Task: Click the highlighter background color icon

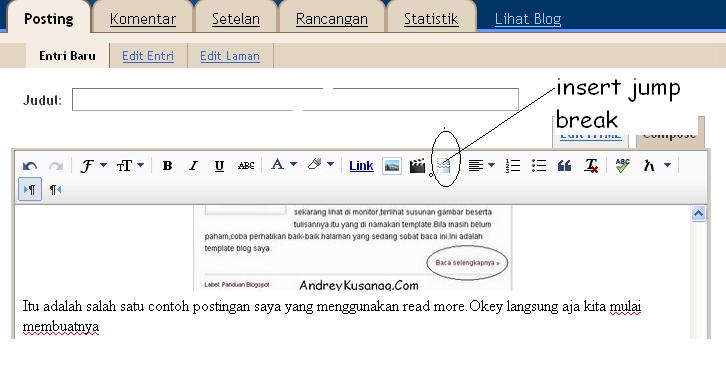Action: pyautogui.click(x=314, y=164)
